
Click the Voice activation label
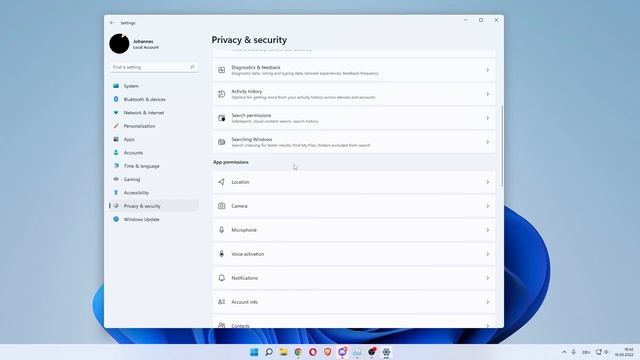pos(248,254)
